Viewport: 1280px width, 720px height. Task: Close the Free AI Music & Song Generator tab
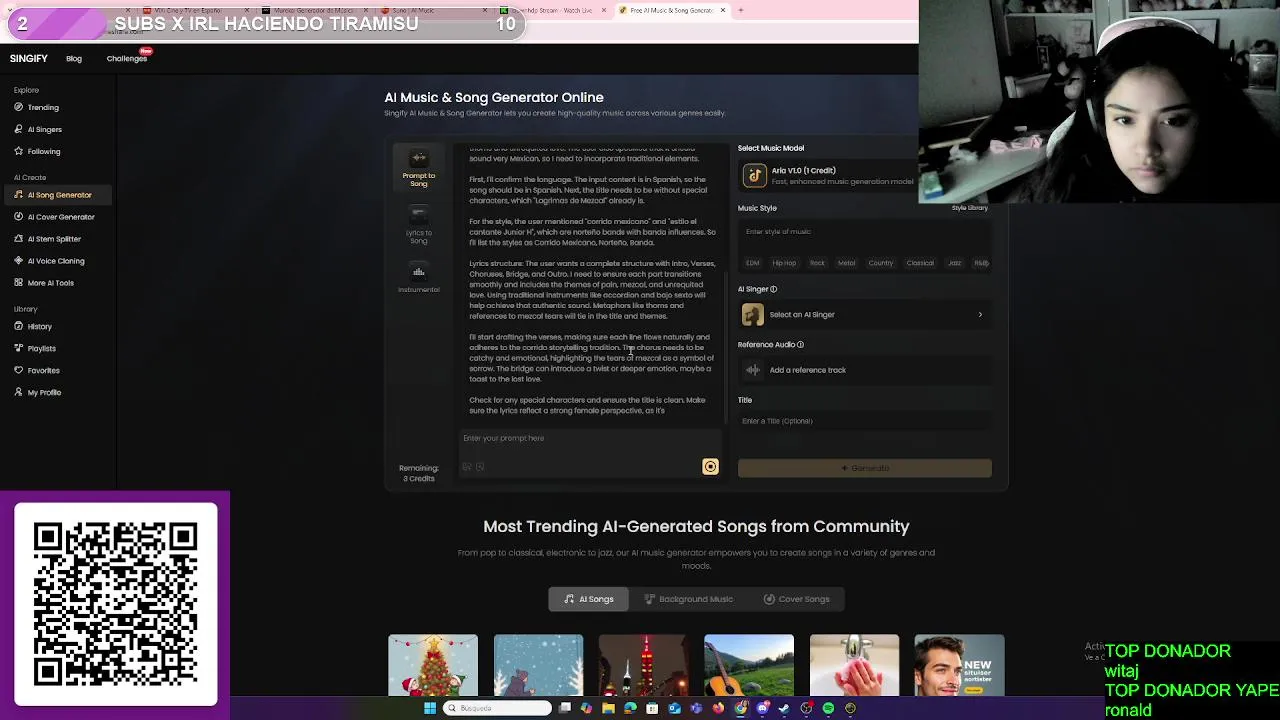[723, 10]
